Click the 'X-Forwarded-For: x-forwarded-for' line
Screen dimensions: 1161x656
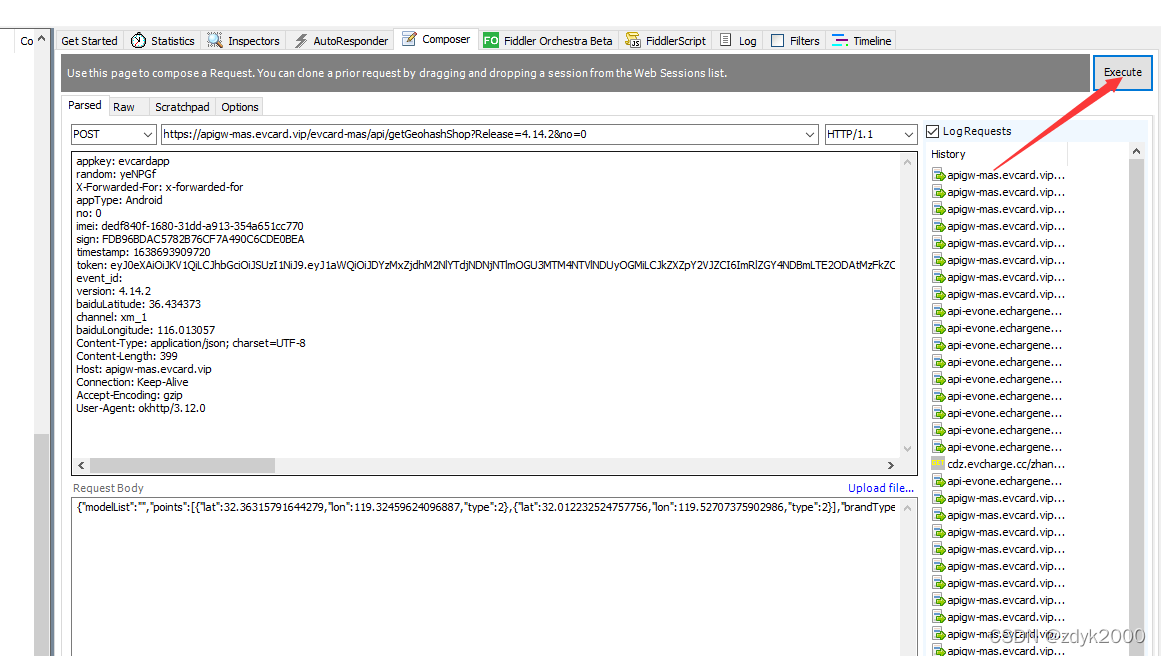160,187
